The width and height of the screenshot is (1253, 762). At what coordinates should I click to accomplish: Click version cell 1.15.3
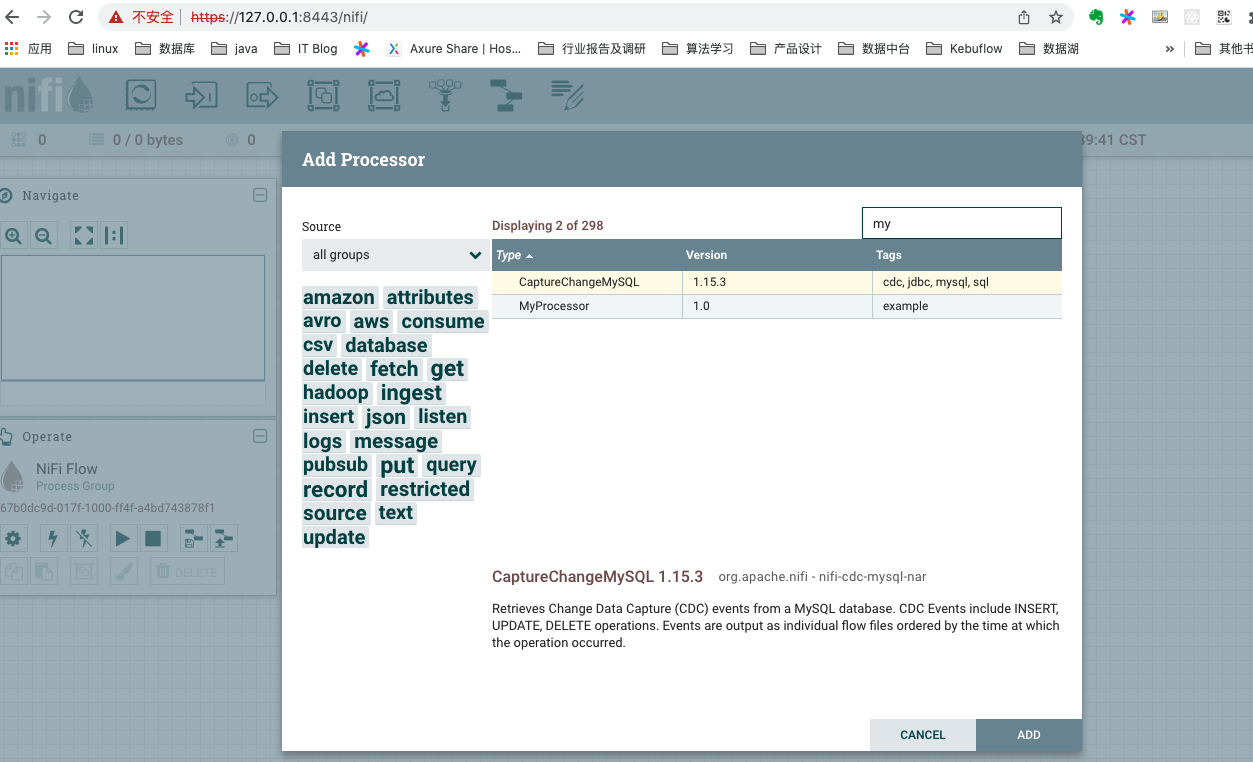click(776, 282)
